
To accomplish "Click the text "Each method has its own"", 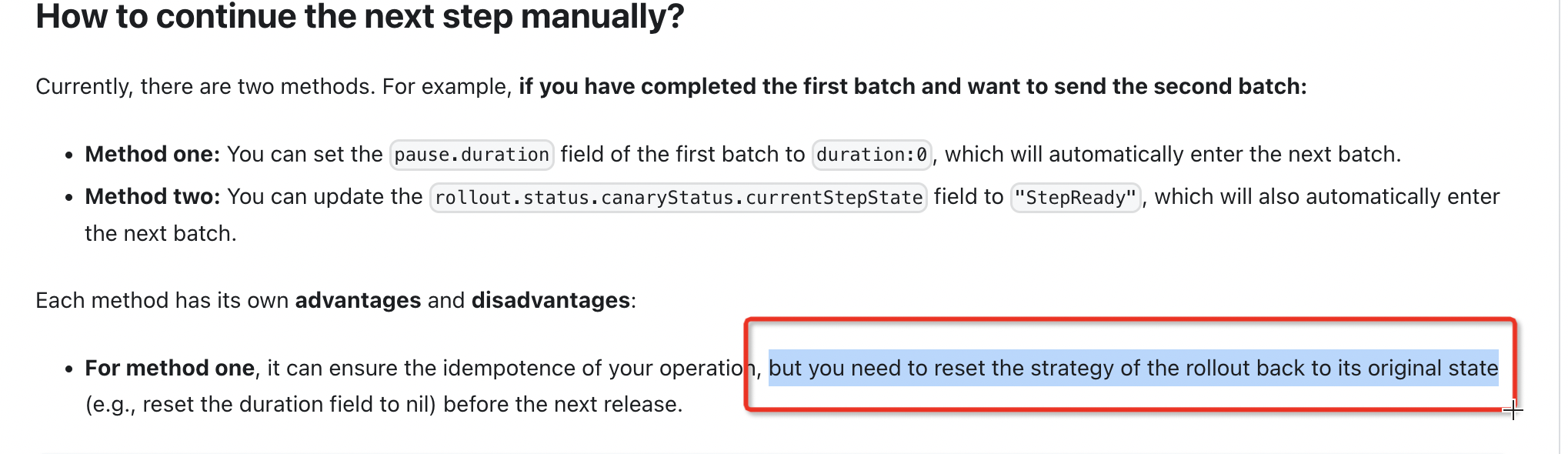I will click(162, 300).
